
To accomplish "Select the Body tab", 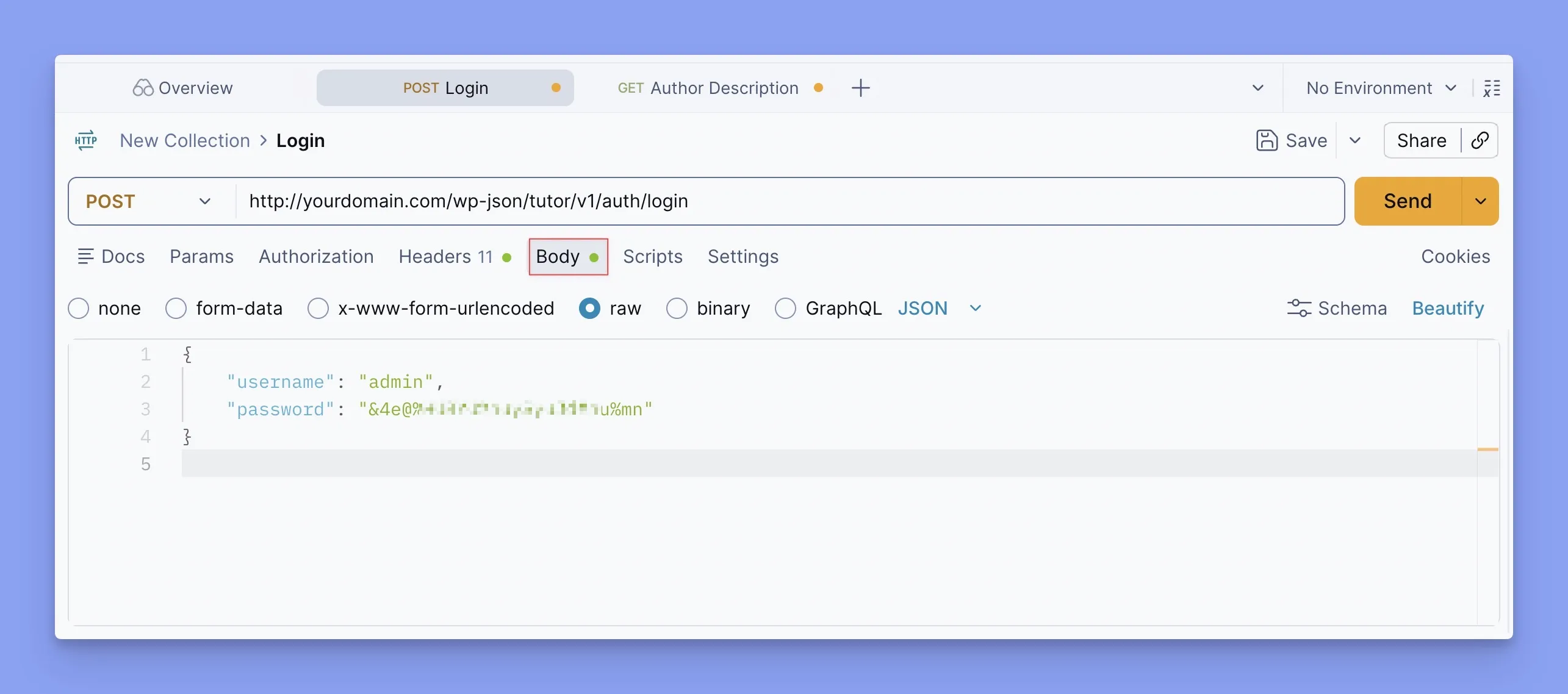I will coord(568,256).
